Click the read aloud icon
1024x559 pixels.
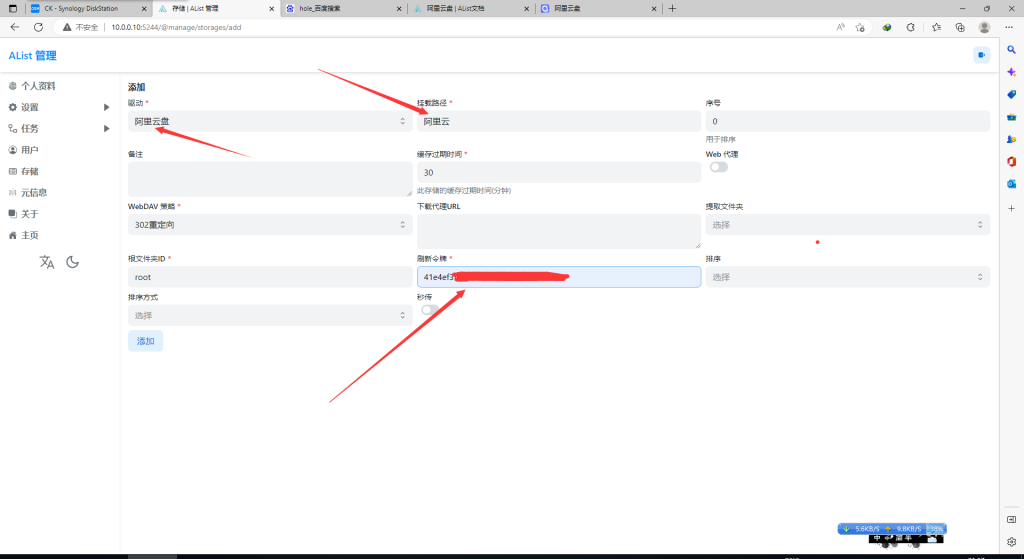click(x=840, y=27)
